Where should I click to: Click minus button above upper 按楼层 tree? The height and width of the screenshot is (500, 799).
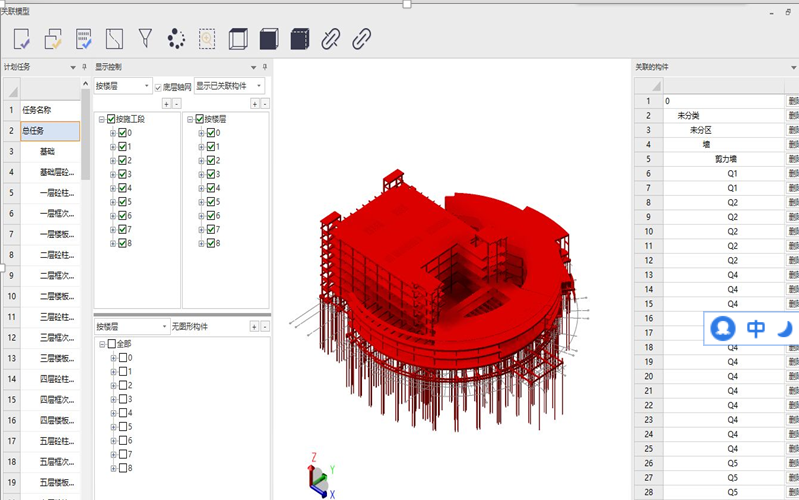pyautogui.click(x=264, y=104)
